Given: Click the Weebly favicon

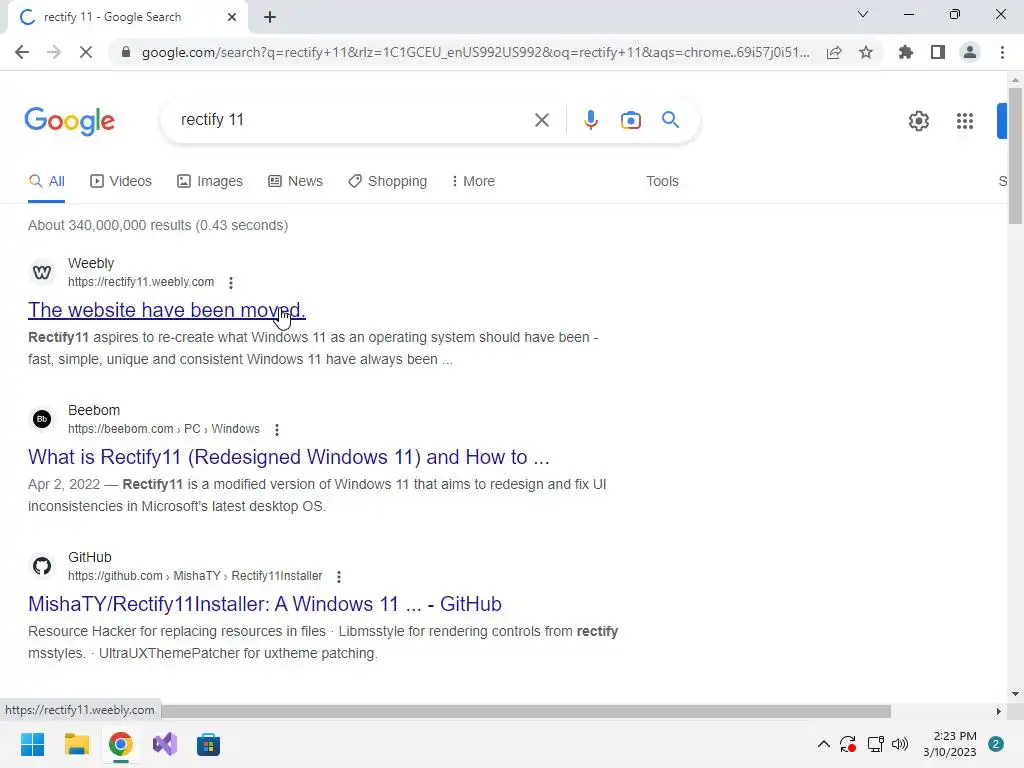Looking at the screenshot, I should point(42,272).
